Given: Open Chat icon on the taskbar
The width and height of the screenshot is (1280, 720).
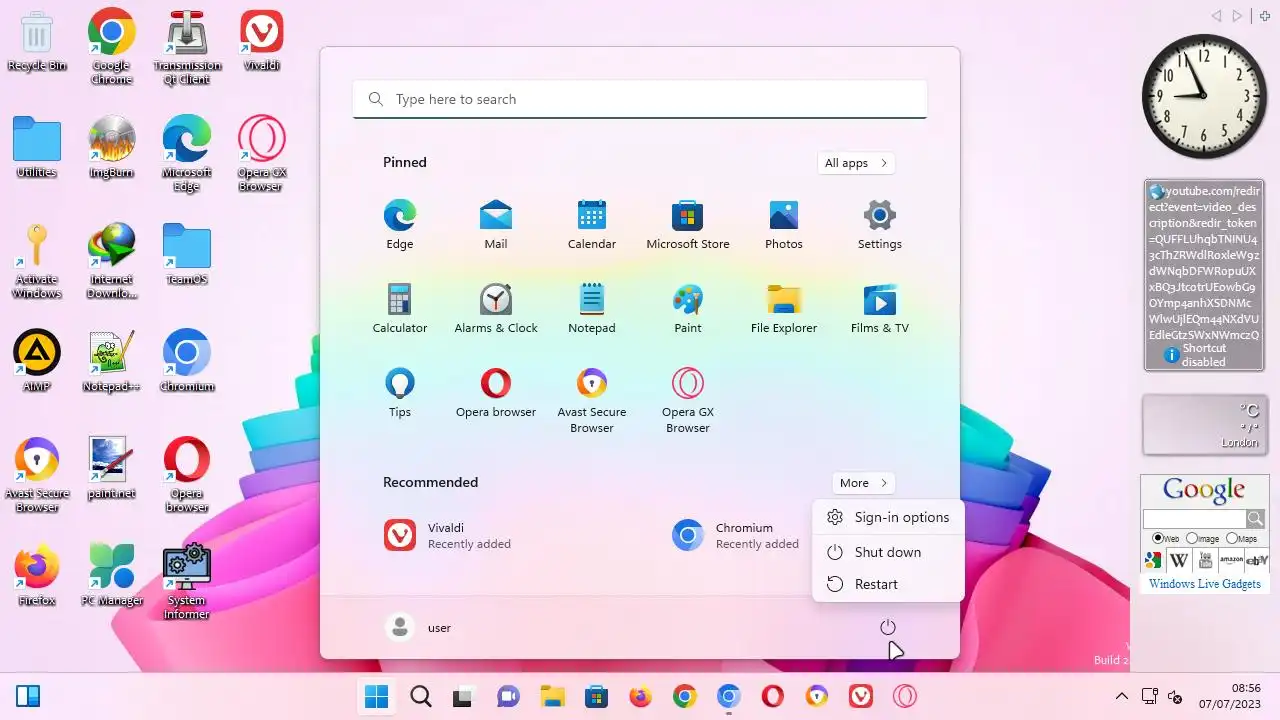Looking at the screenshot, I should point(508,696).
